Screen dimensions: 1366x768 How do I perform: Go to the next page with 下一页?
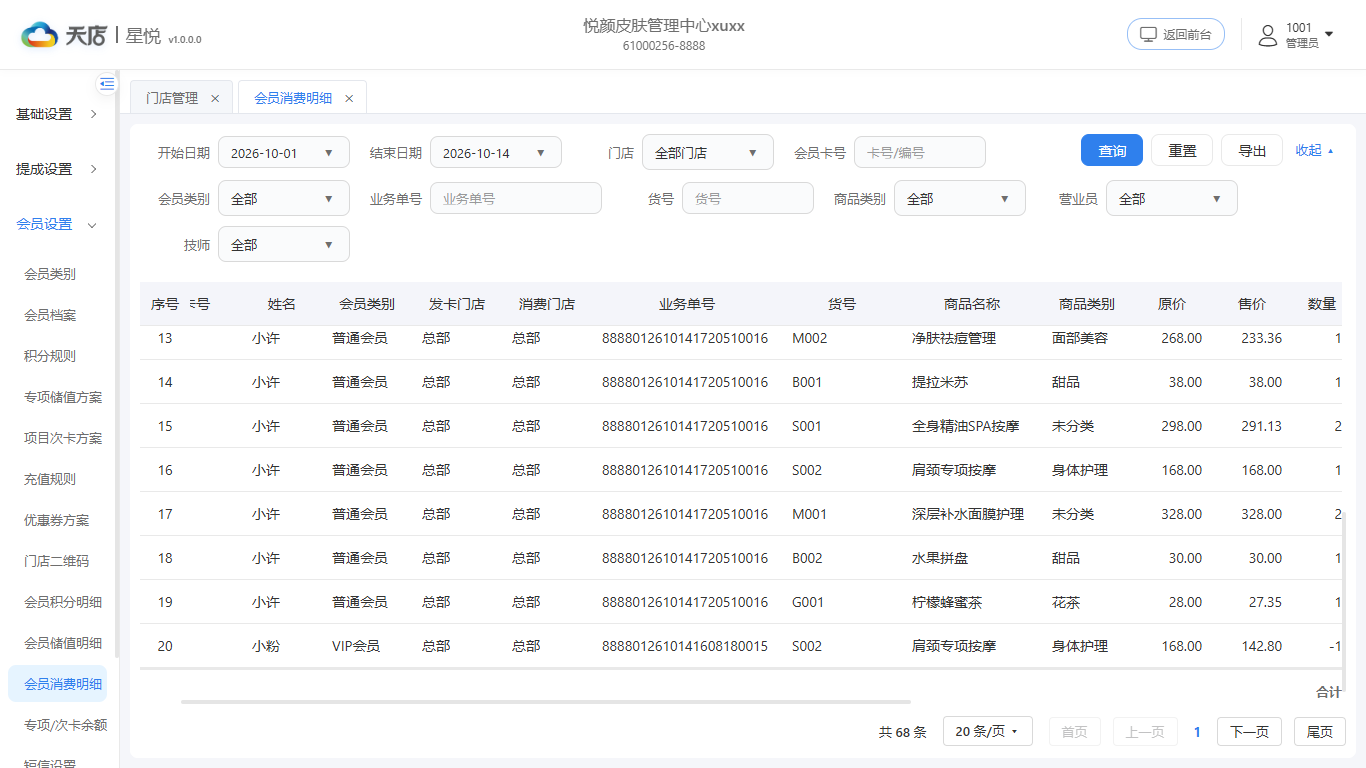point(1249,732)
